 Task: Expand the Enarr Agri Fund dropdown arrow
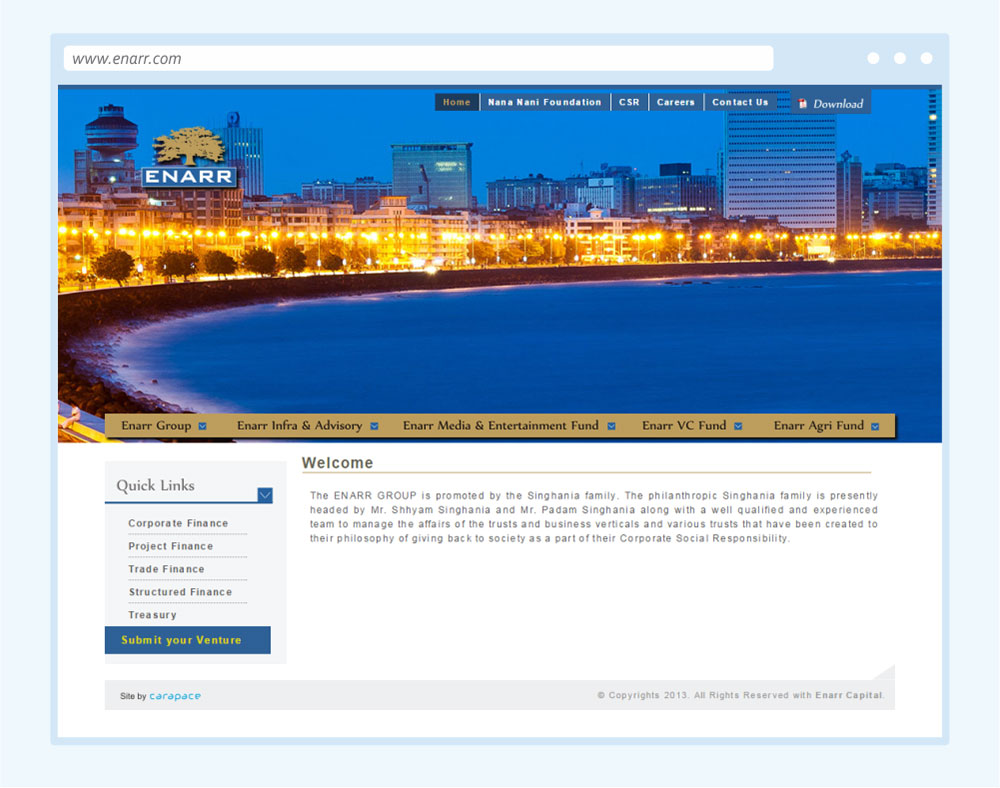[x=875, y=427]
